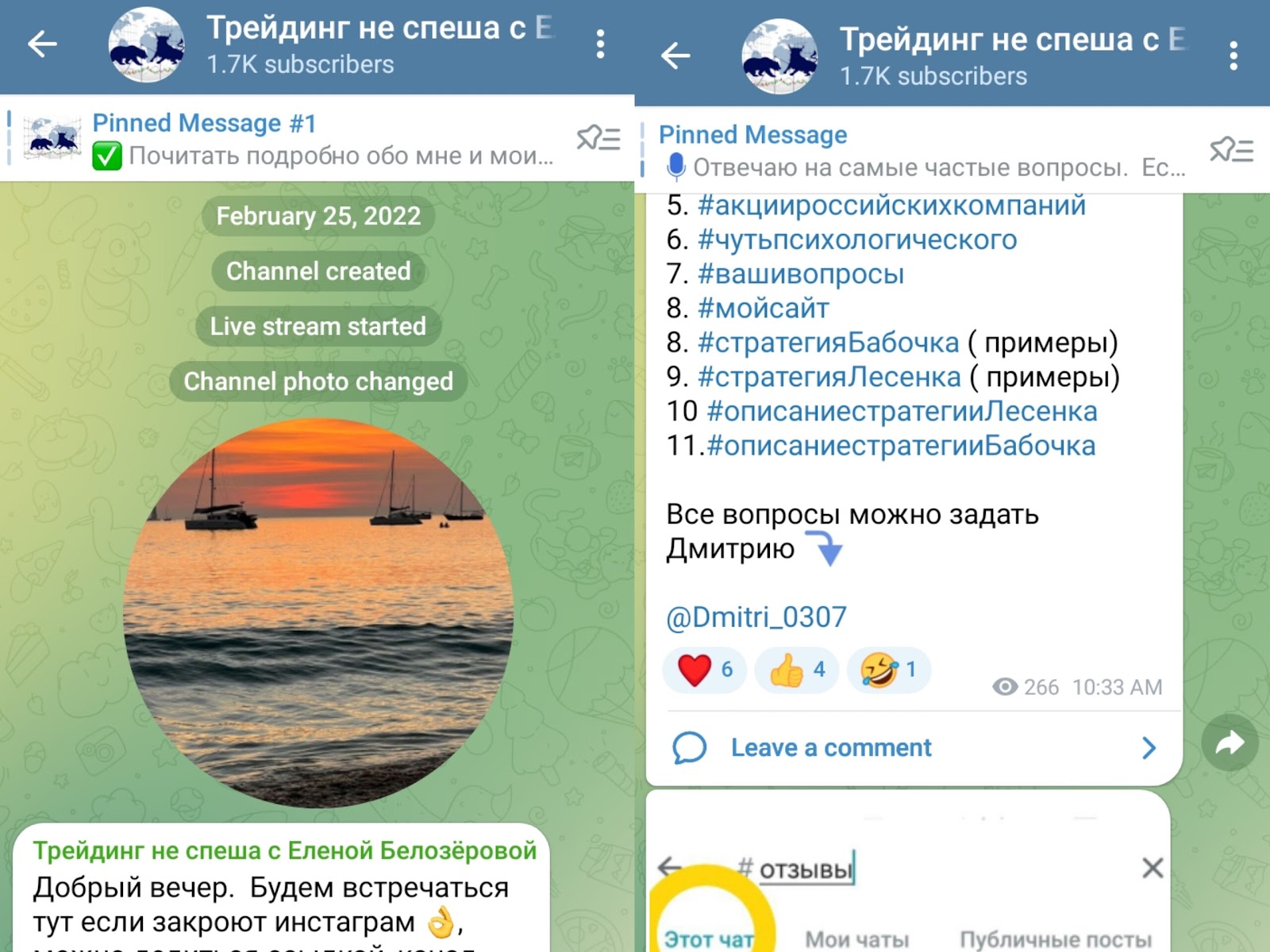Clear search with the X icon
The height and width of the screenshot is (952, 1270).
tap(1153, 868)
